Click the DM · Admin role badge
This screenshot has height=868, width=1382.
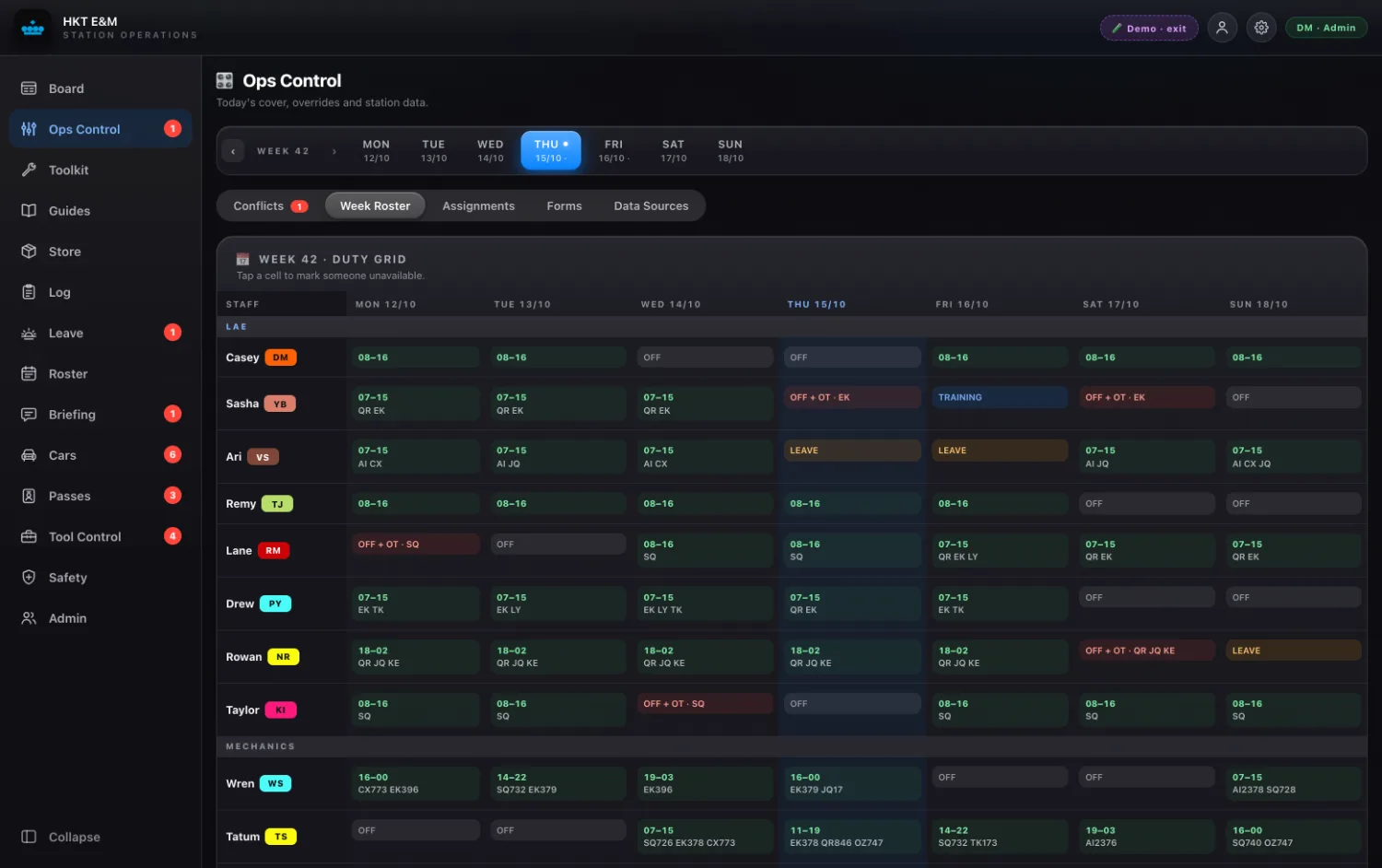[x=1326, y=29]
